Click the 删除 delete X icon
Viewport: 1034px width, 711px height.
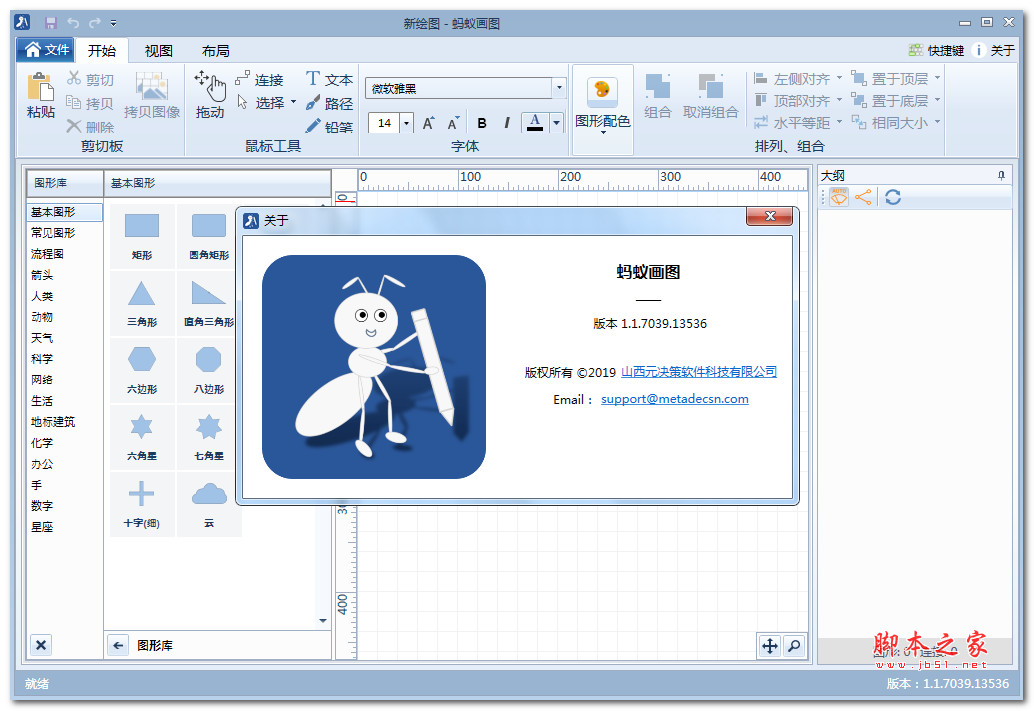(x=74, y=126)
